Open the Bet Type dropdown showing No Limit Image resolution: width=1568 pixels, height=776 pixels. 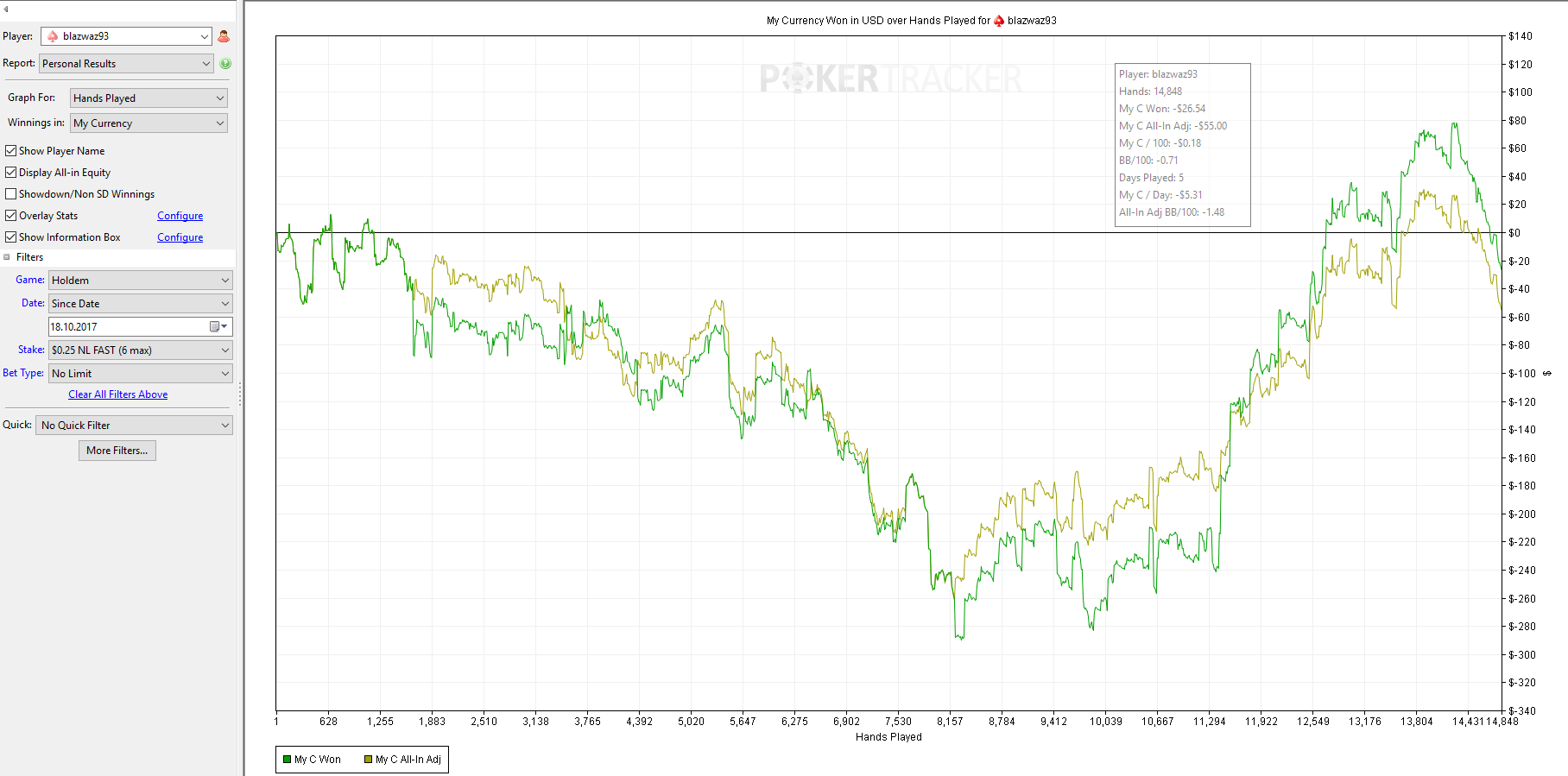(141, 373)
